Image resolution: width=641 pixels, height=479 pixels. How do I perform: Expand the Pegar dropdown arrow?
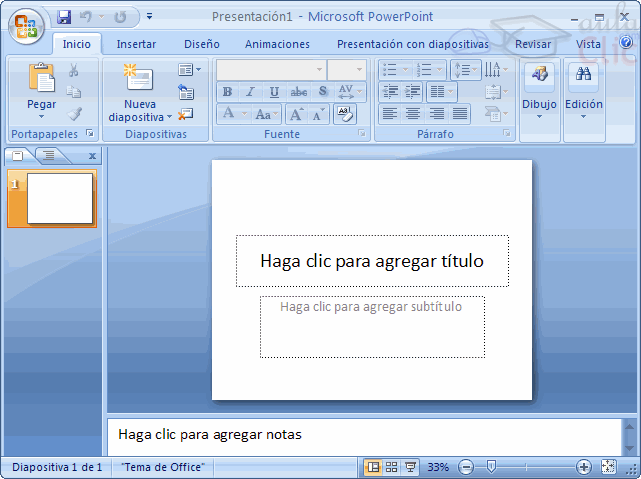pos(41,117)
